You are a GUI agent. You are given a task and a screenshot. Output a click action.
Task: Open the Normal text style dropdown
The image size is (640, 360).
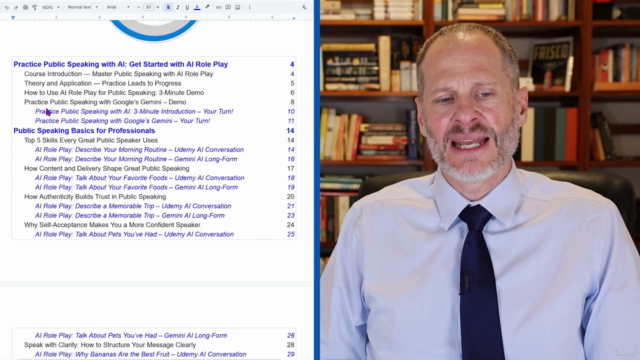tap(83, 7)
